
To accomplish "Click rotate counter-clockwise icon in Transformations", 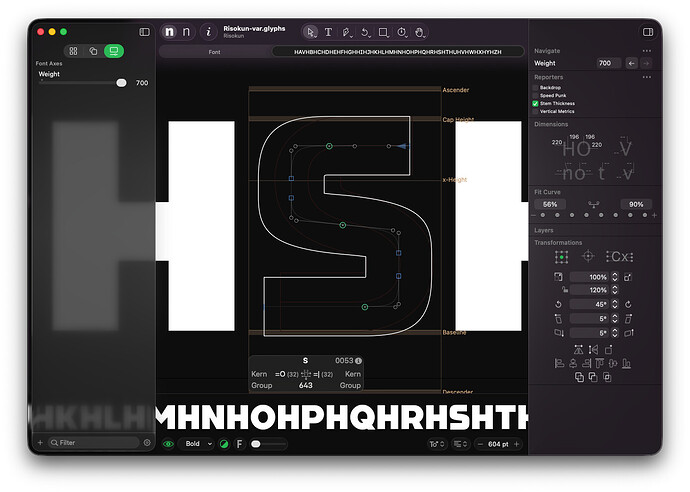I will (558, 304).
